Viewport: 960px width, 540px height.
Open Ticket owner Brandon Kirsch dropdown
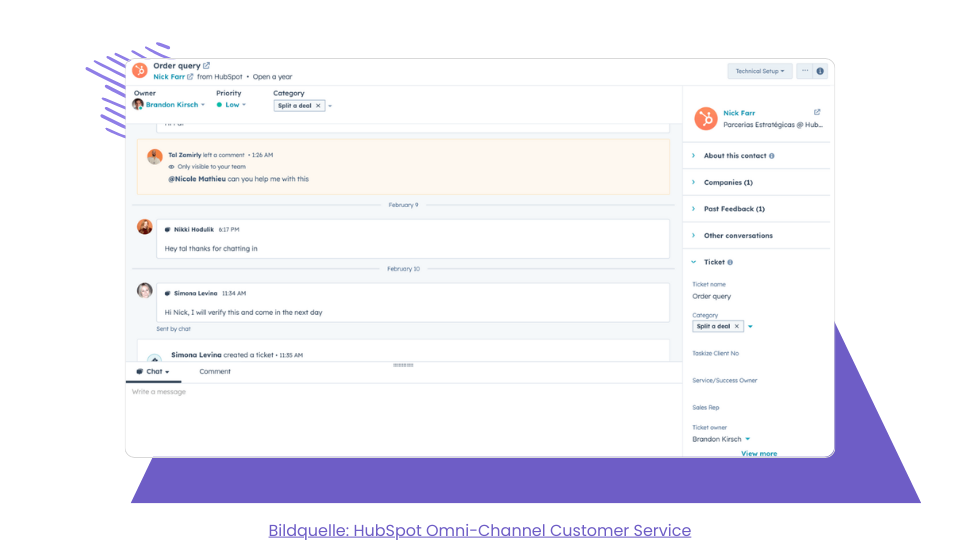point(721,439)
